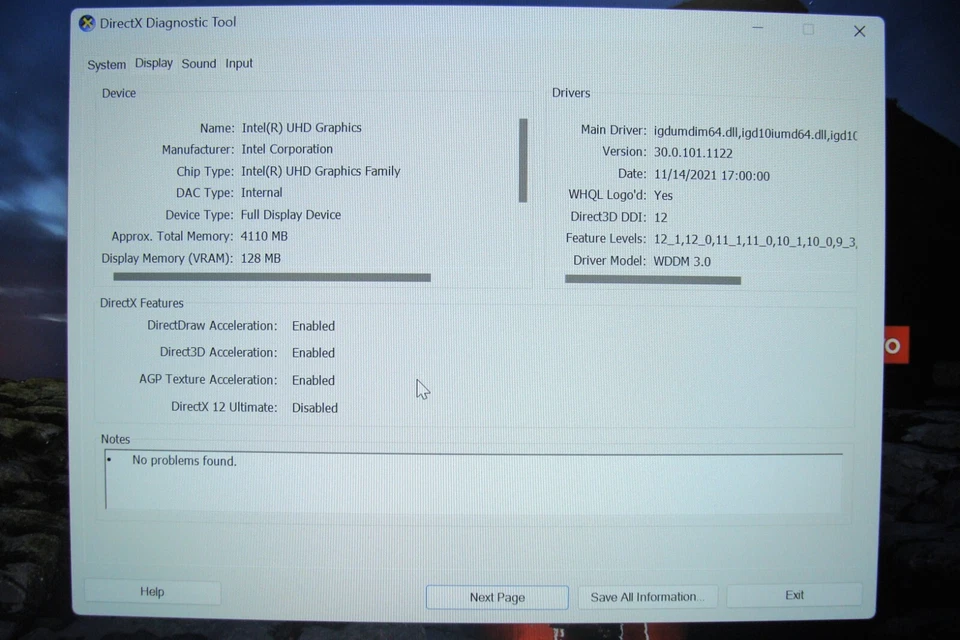Screen dimensions: 960x640
Task: Minimize the DirectX Diagnostic Tool window
Action: point(758,28)
